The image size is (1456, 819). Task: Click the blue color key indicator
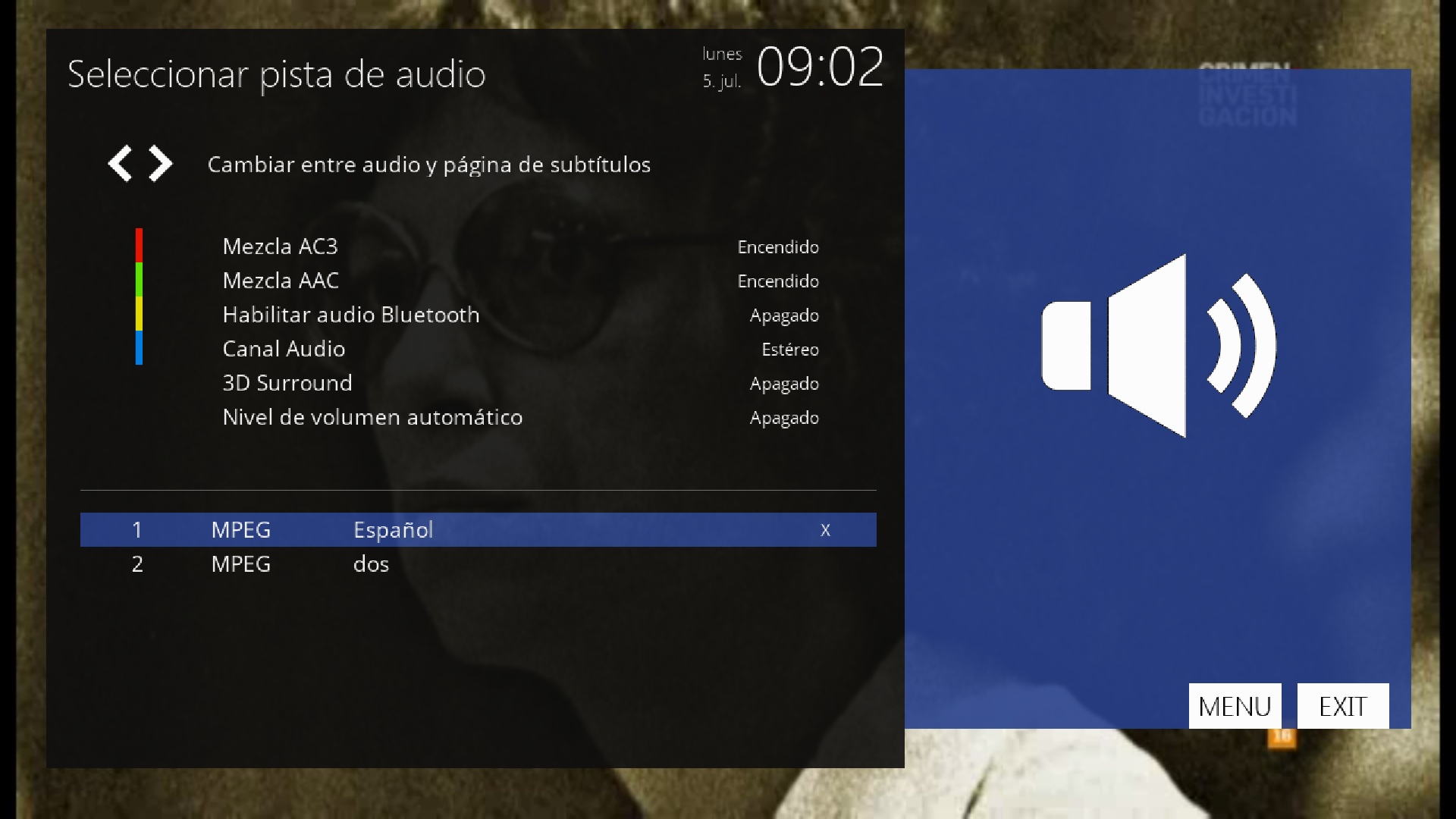pos(139,348)
